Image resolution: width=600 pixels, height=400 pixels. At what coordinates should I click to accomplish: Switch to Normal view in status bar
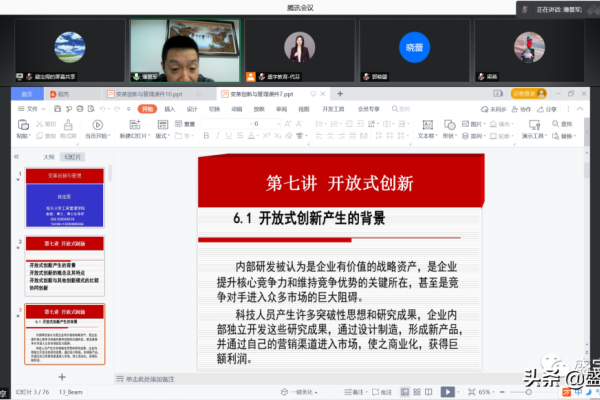click(x=405, y=392)
